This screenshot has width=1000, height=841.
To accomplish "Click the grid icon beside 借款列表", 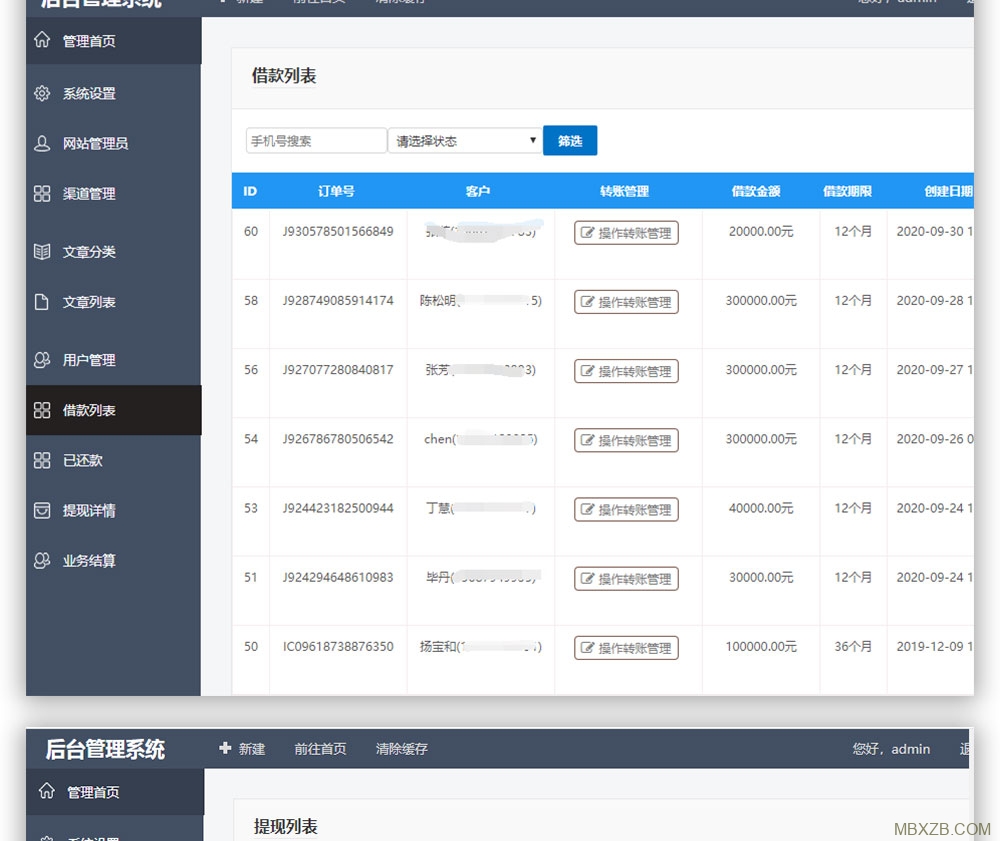I will [42, 410].
